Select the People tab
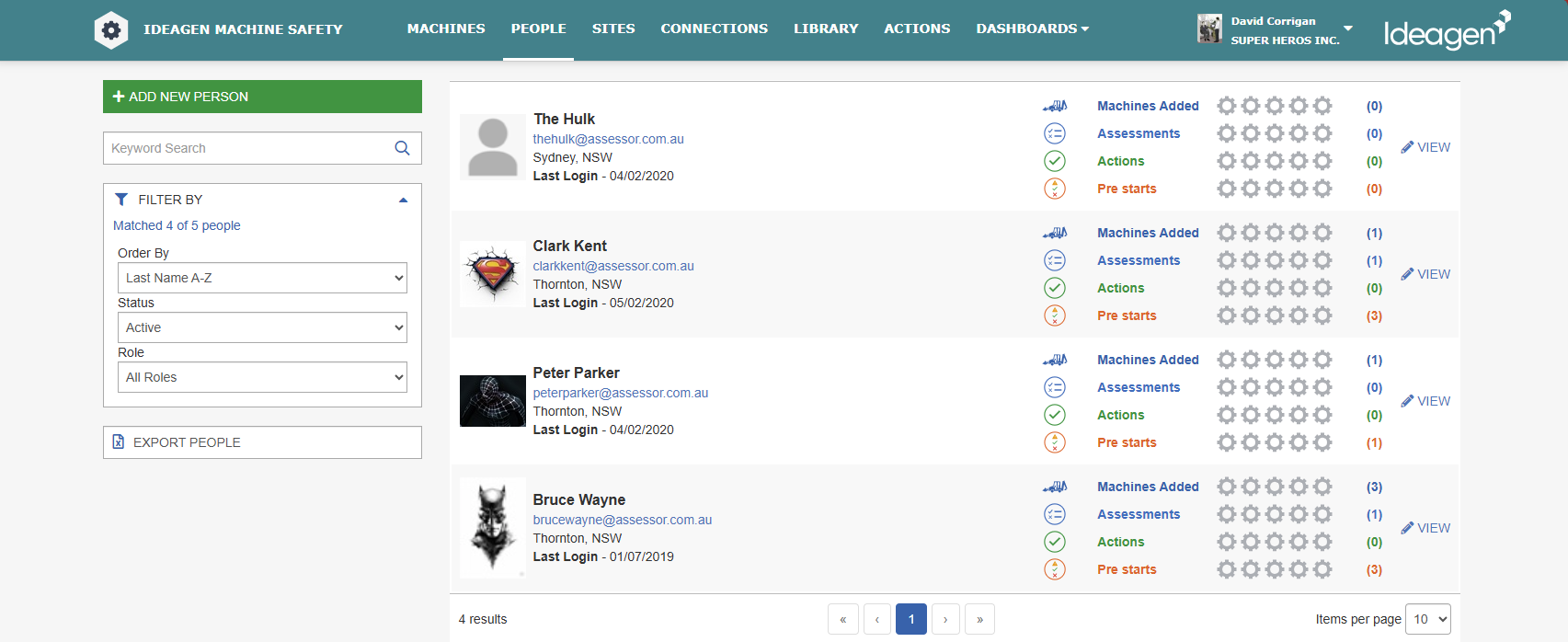This screenshot has width=1568, height=642. click(x=539, y=29)
